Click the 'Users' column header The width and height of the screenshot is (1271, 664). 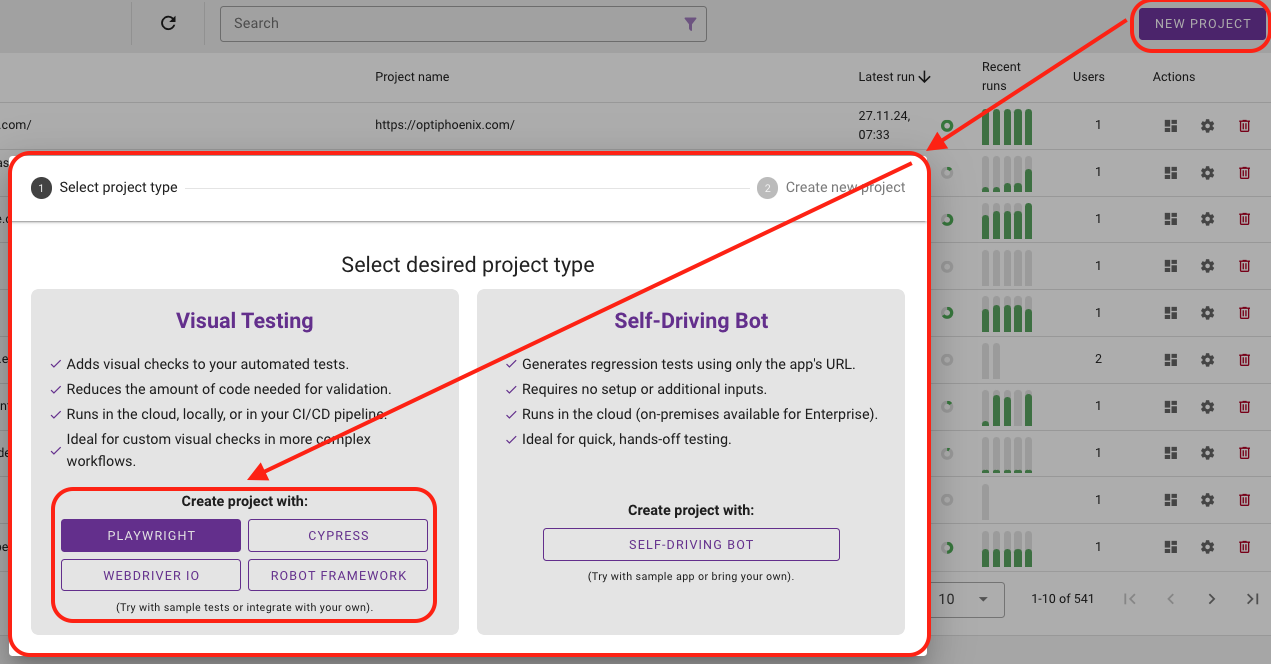(x=1089, y=77)
